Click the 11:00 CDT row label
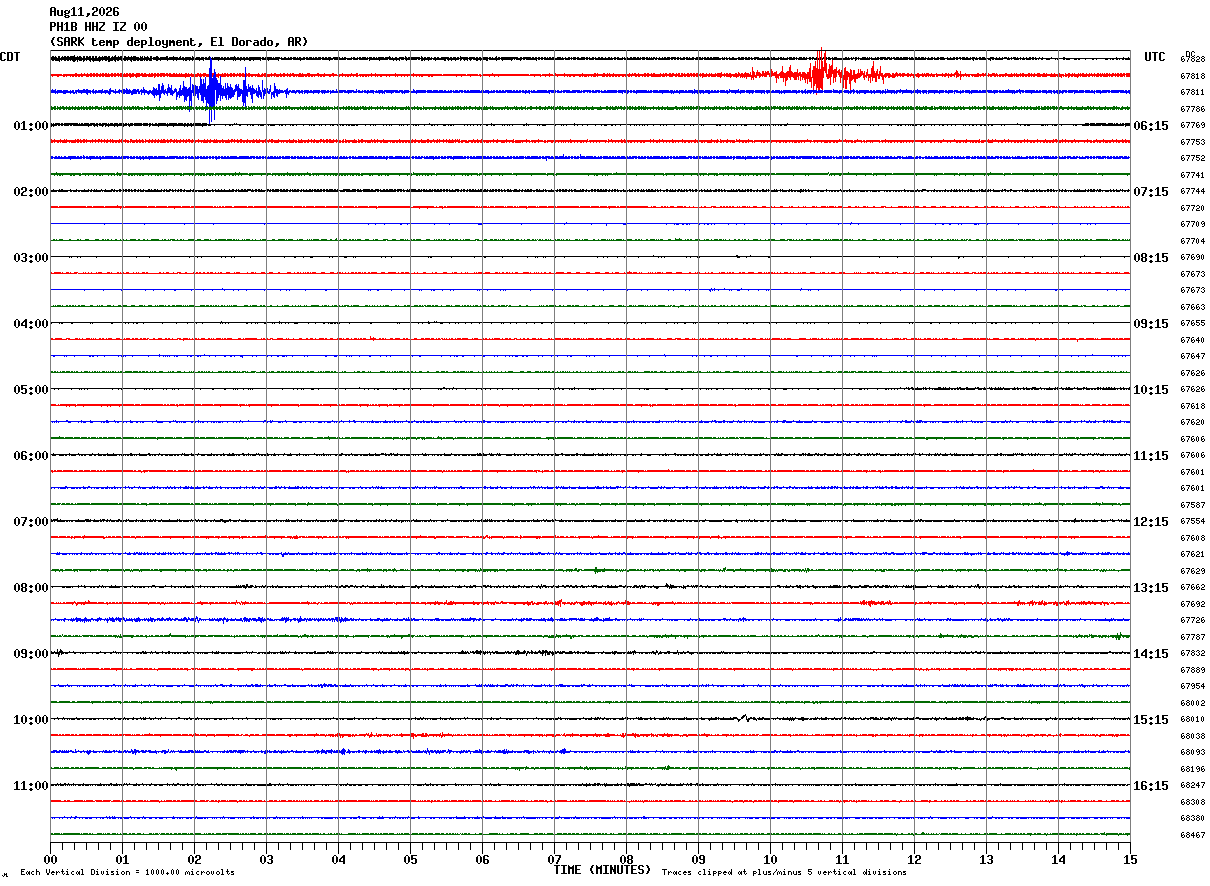Screen dimensions: 1210x886 [31, 786]
